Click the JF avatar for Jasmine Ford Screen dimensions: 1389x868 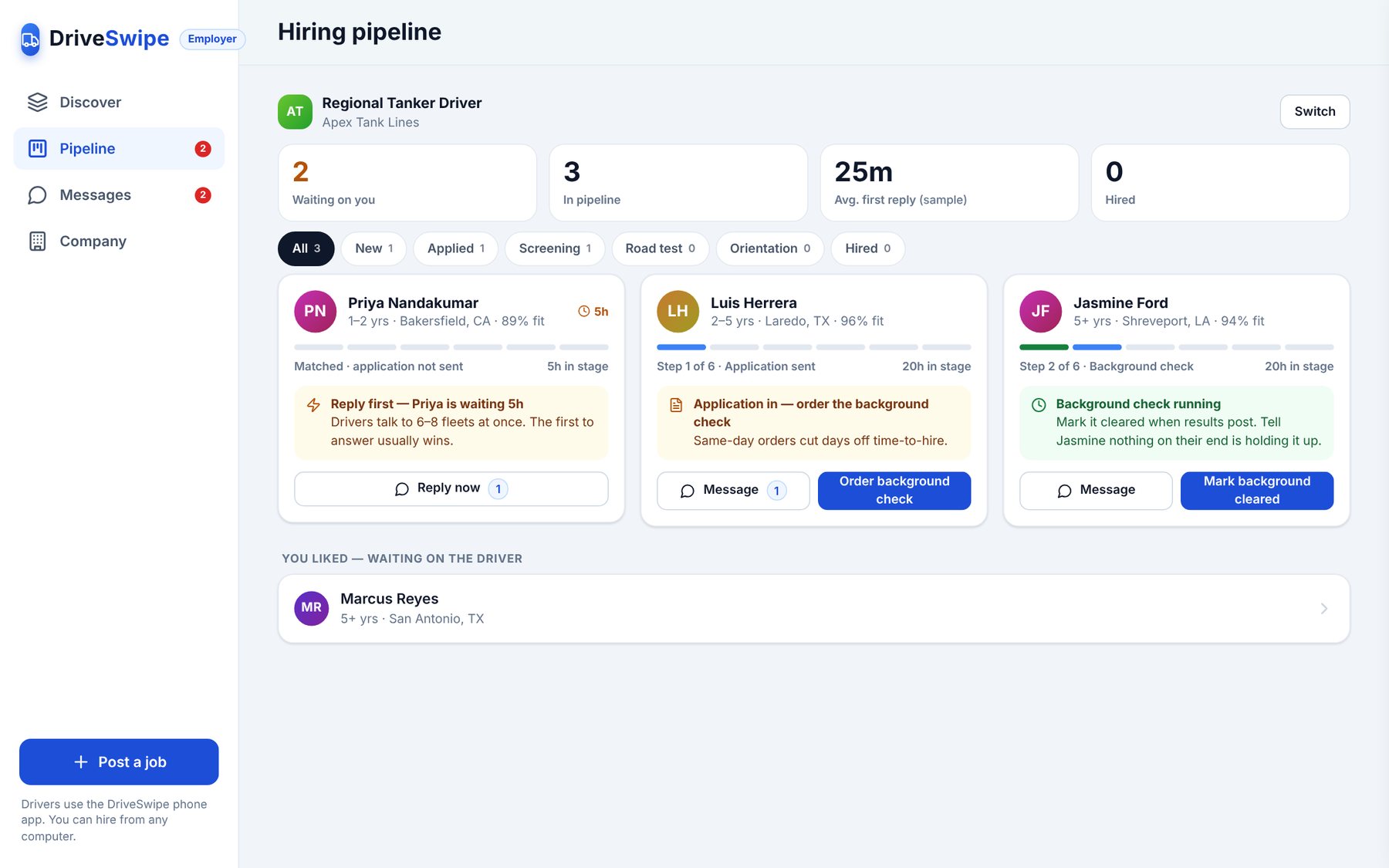pyautogui.click(x=1040, y=311)
